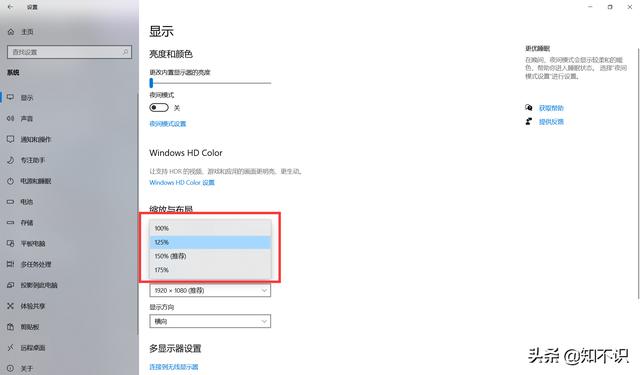Viewport: 640px width, 375px height.
Task: Open 通知和操作 notifications icon in sidebar
Action: [11, 139]
